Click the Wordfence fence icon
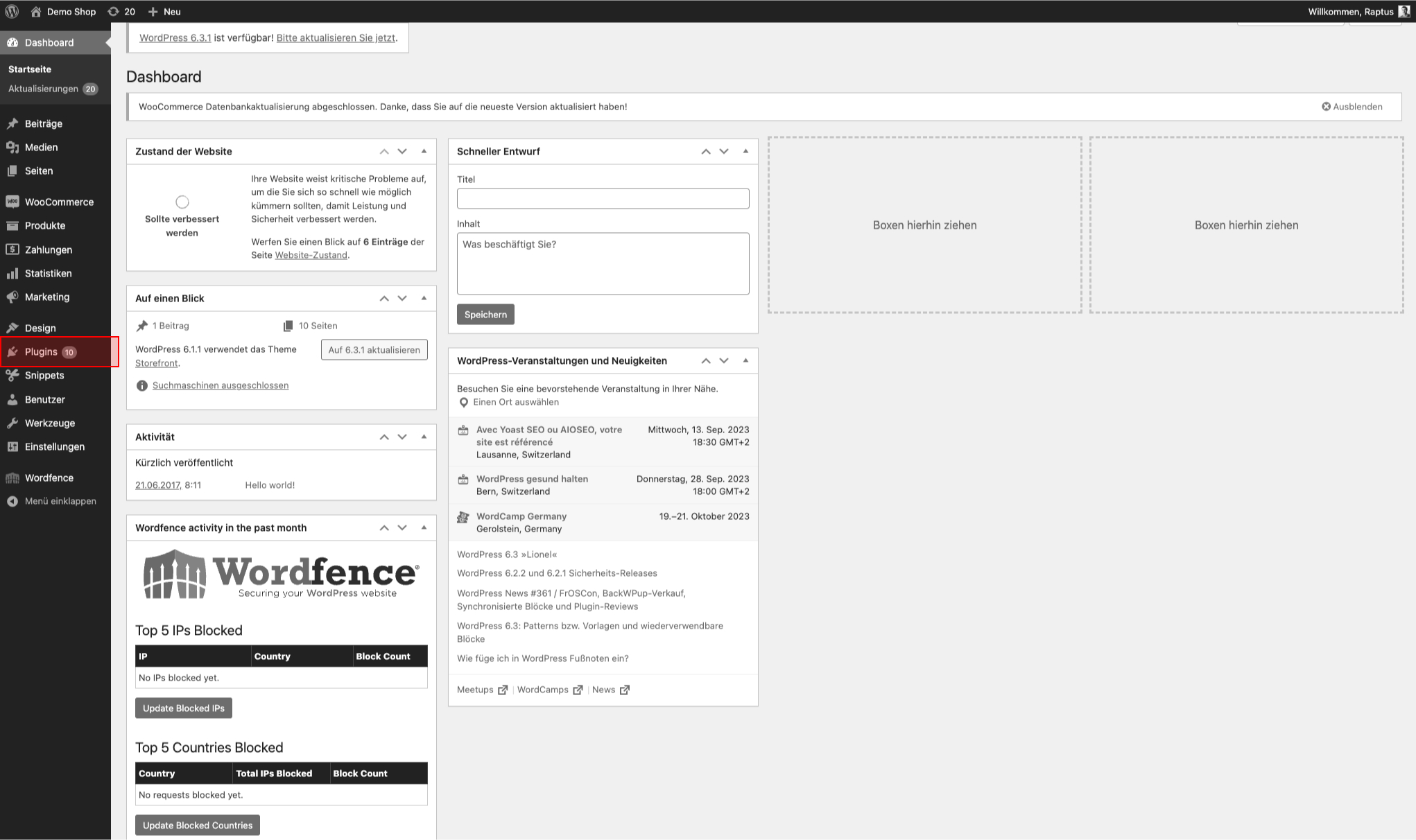This screenshot has height=840, width=1416. point(12,478)
